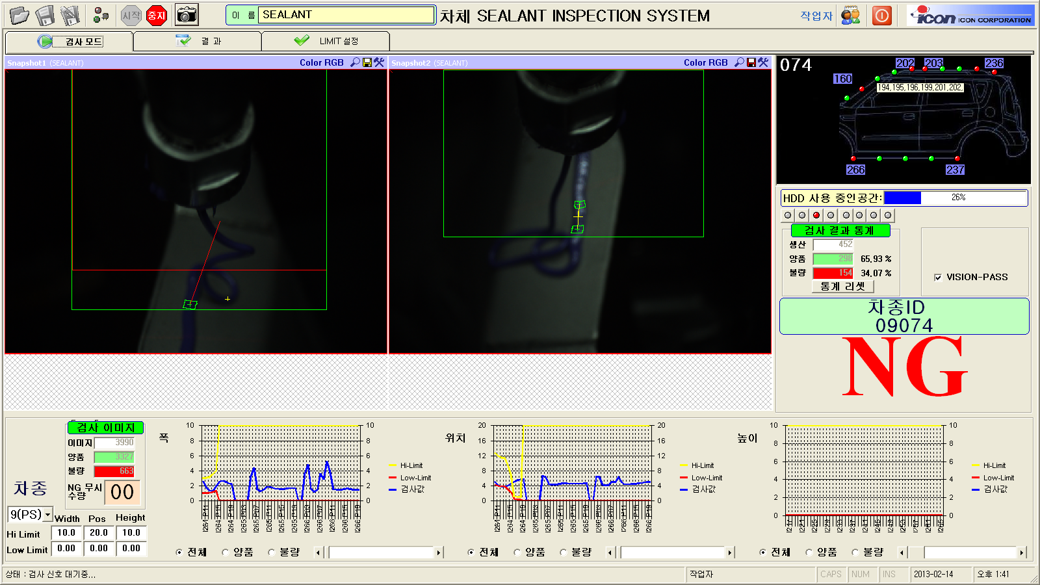Click the orange power exit icon
Viewport: 1040px width, 585px height.
(x=881, y=15)
